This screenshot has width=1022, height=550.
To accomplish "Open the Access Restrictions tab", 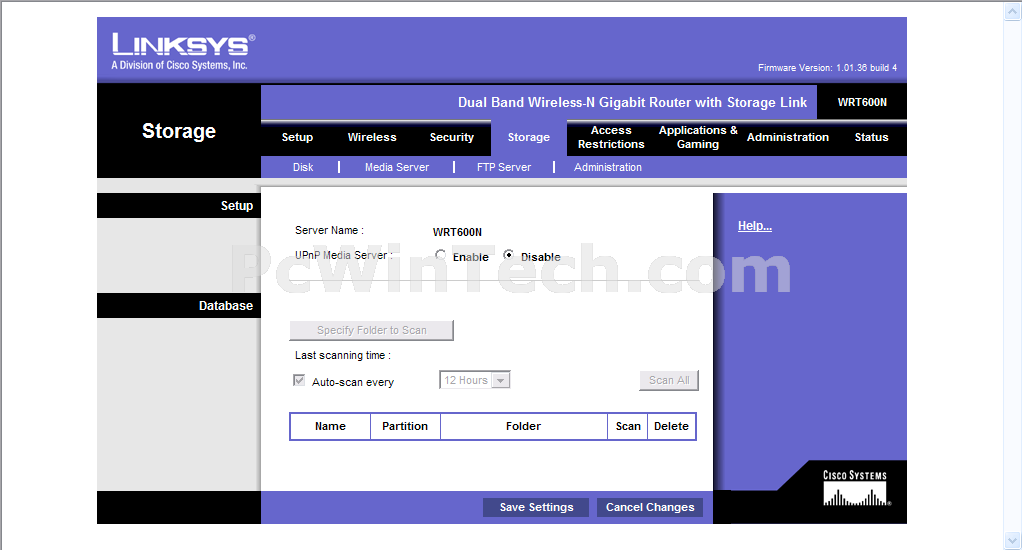I will click(x=611, y=138).
